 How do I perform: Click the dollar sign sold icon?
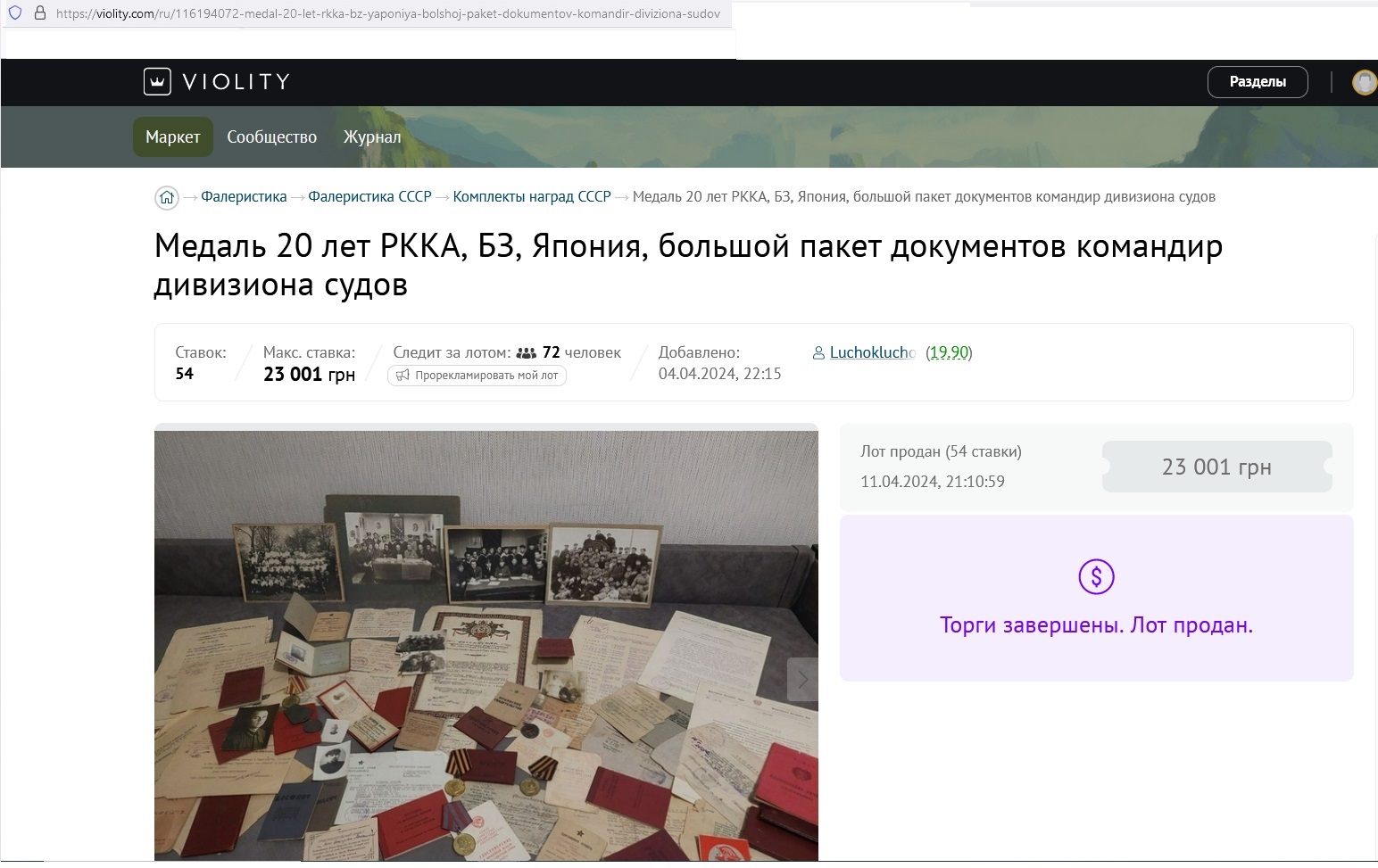1096,576
